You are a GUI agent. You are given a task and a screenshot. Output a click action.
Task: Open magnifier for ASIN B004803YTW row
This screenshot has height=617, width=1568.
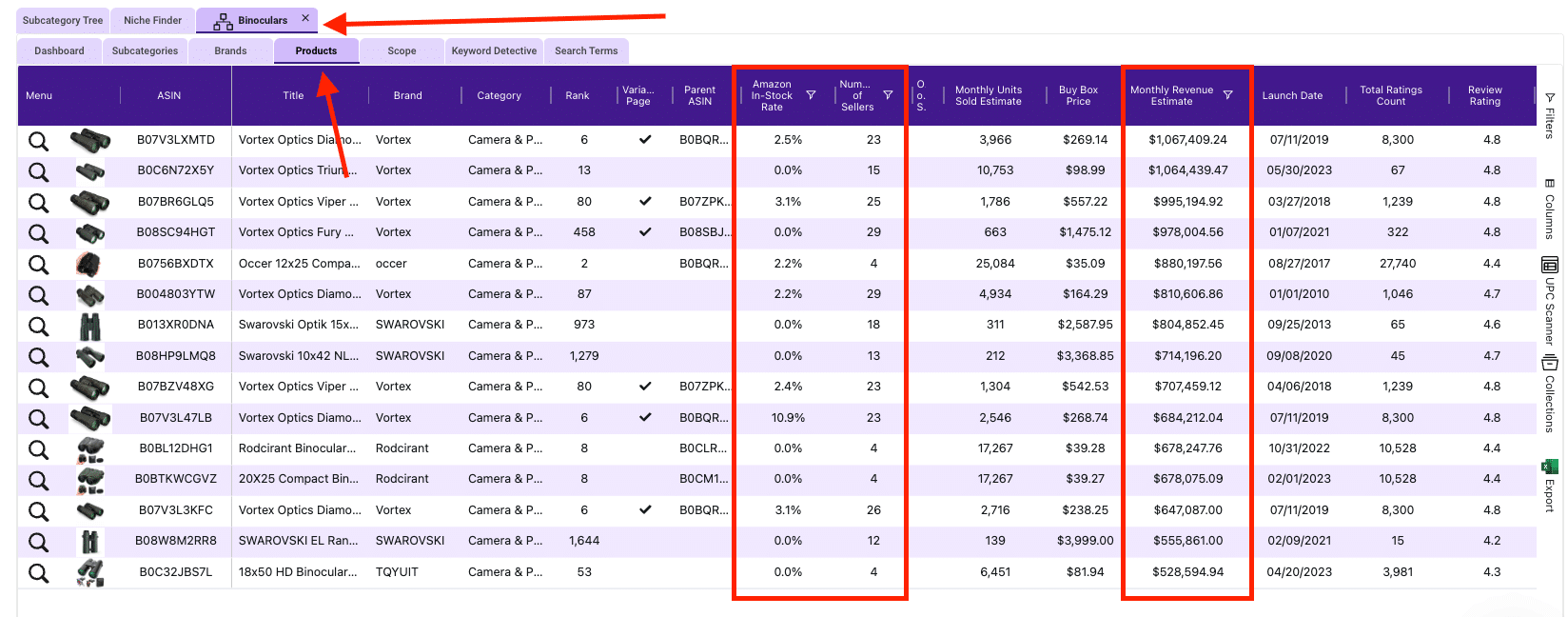(x=38, y=295)
